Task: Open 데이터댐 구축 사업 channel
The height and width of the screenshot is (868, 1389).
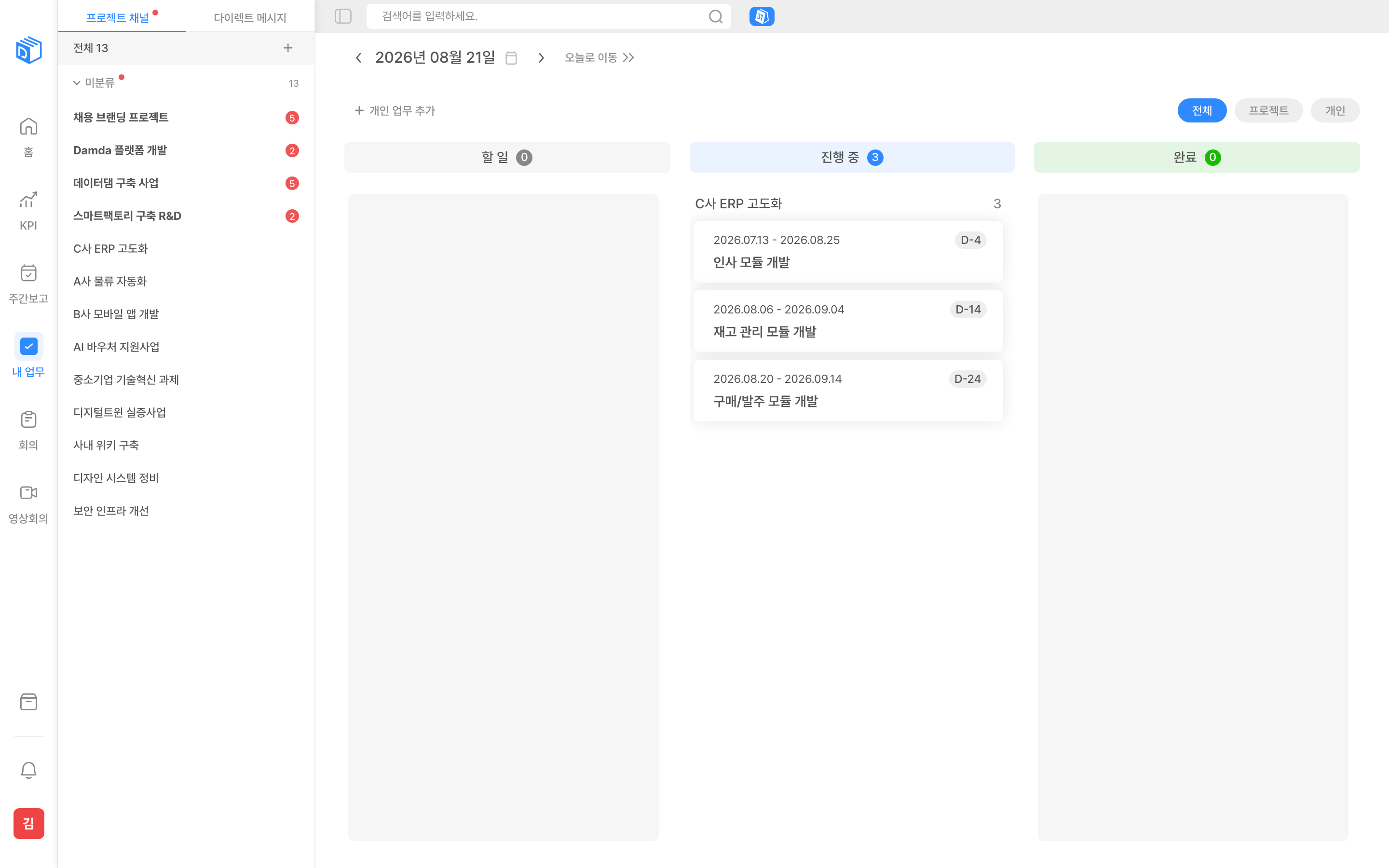Action: point(186,183)
